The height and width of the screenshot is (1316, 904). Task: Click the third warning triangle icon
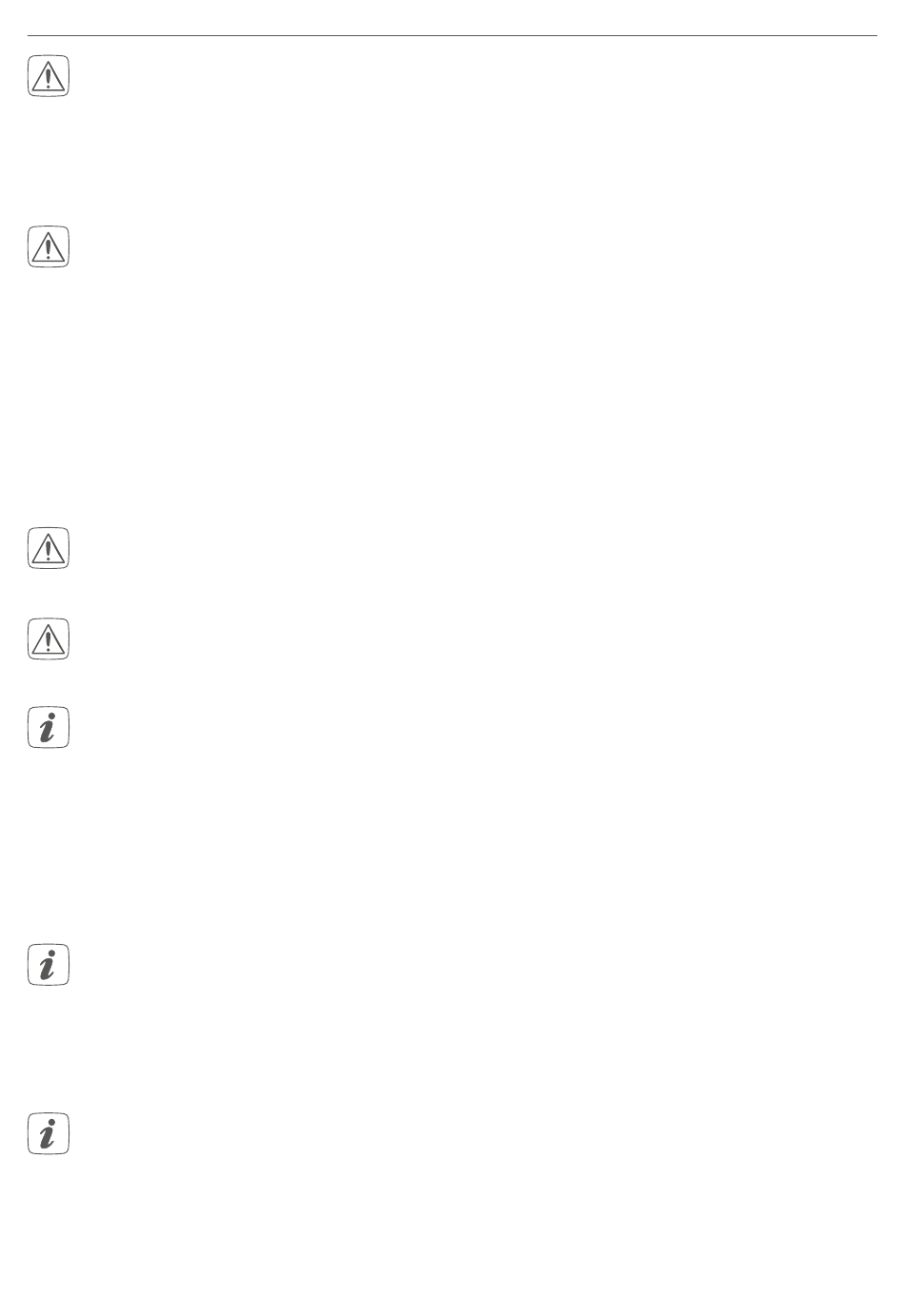[48, 548]
